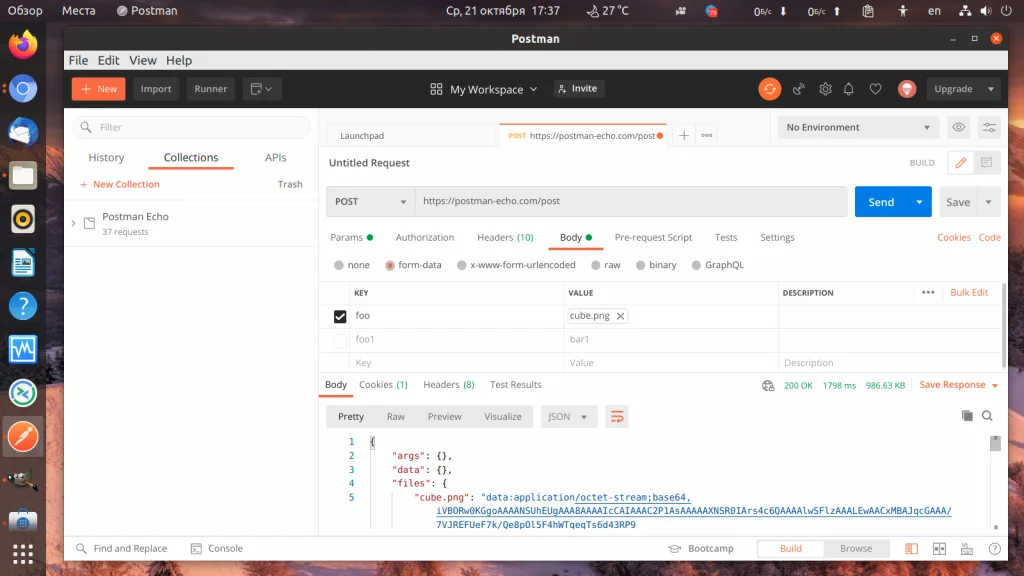The image size is (1024, 576).
Task: Open Bootcamp in the status bar
Action: [701, 549]
